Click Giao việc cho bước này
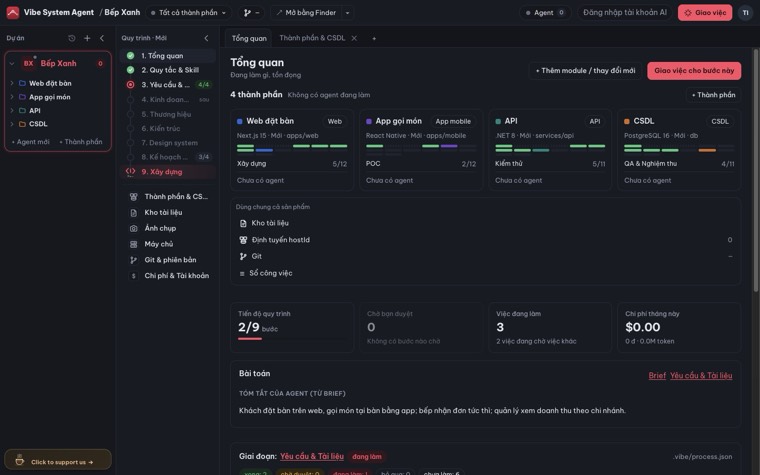The image size is (760, 475). point(694,71)
